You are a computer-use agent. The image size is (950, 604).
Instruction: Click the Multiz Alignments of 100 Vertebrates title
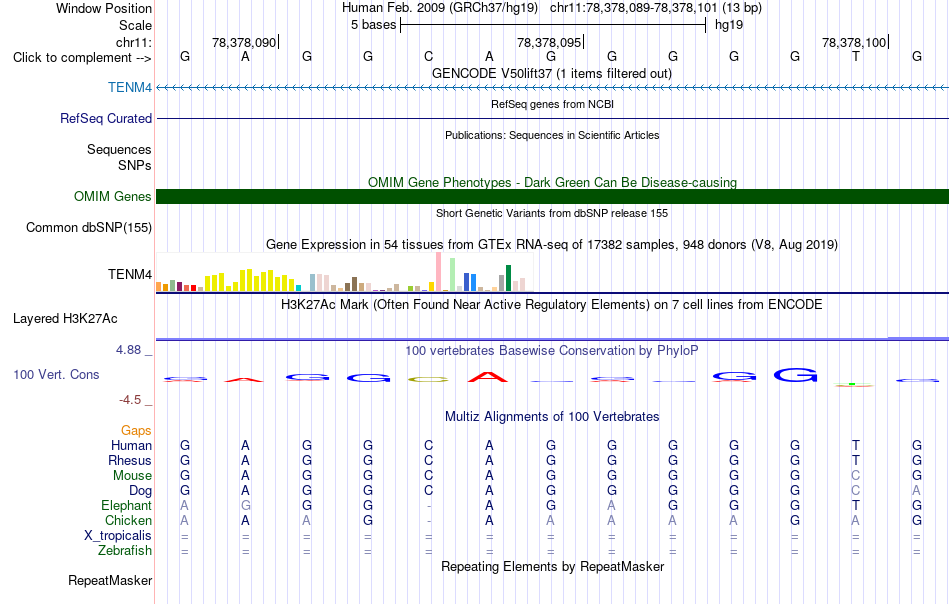(552, 416)
